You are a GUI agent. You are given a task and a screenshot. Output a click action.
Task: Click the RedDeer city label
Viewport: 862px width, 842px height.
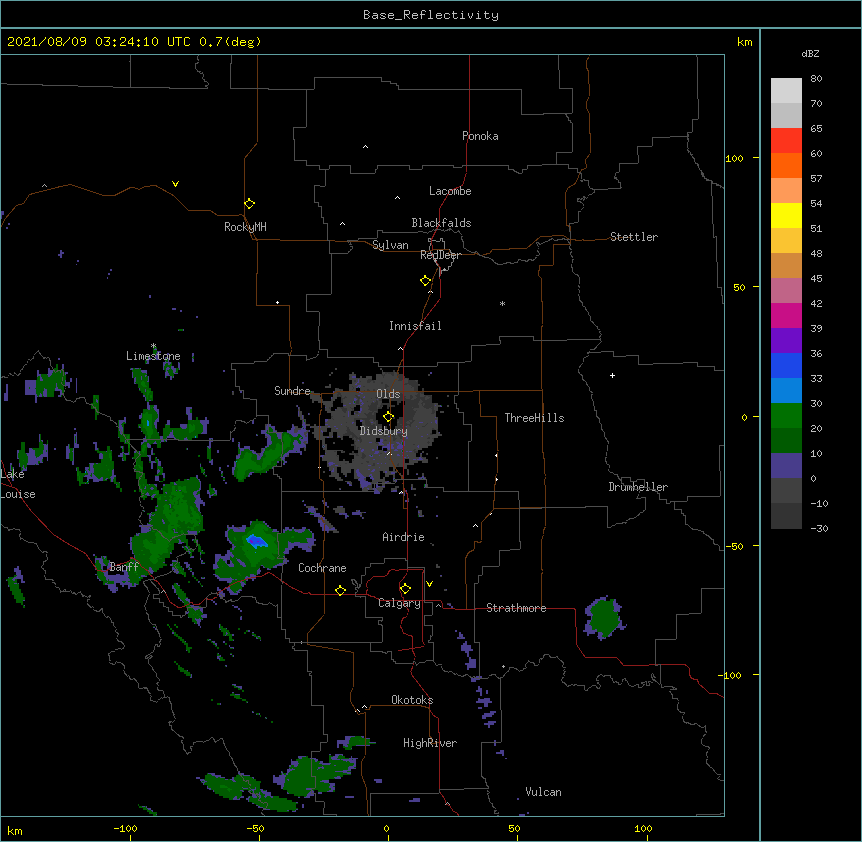pos(440,255)
